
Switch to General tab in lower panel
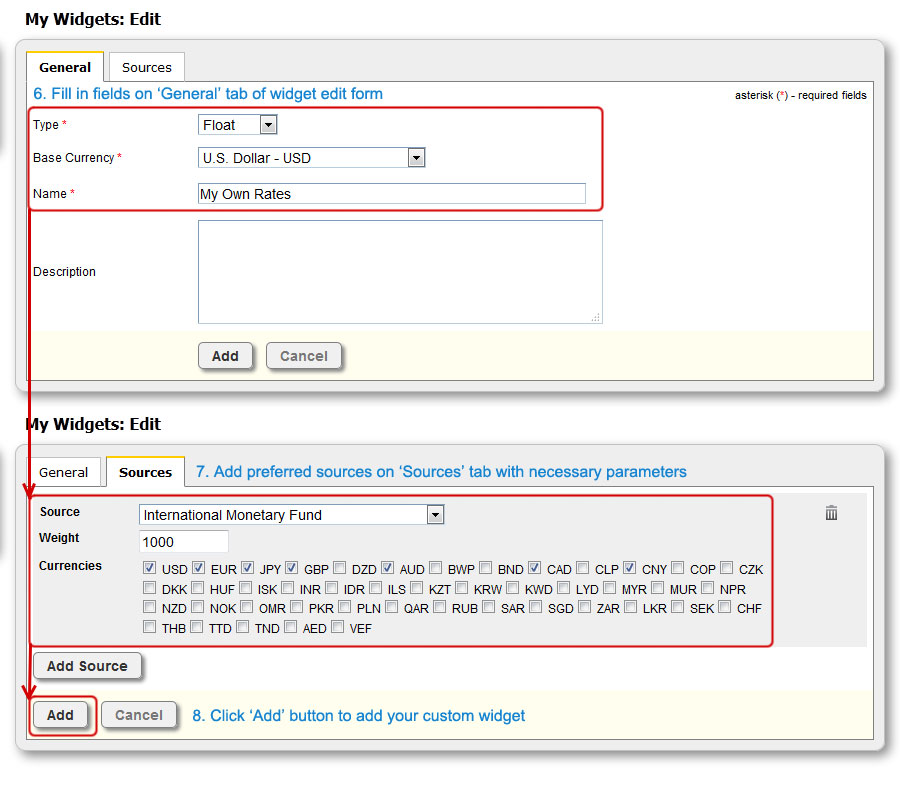coord(63,472)
